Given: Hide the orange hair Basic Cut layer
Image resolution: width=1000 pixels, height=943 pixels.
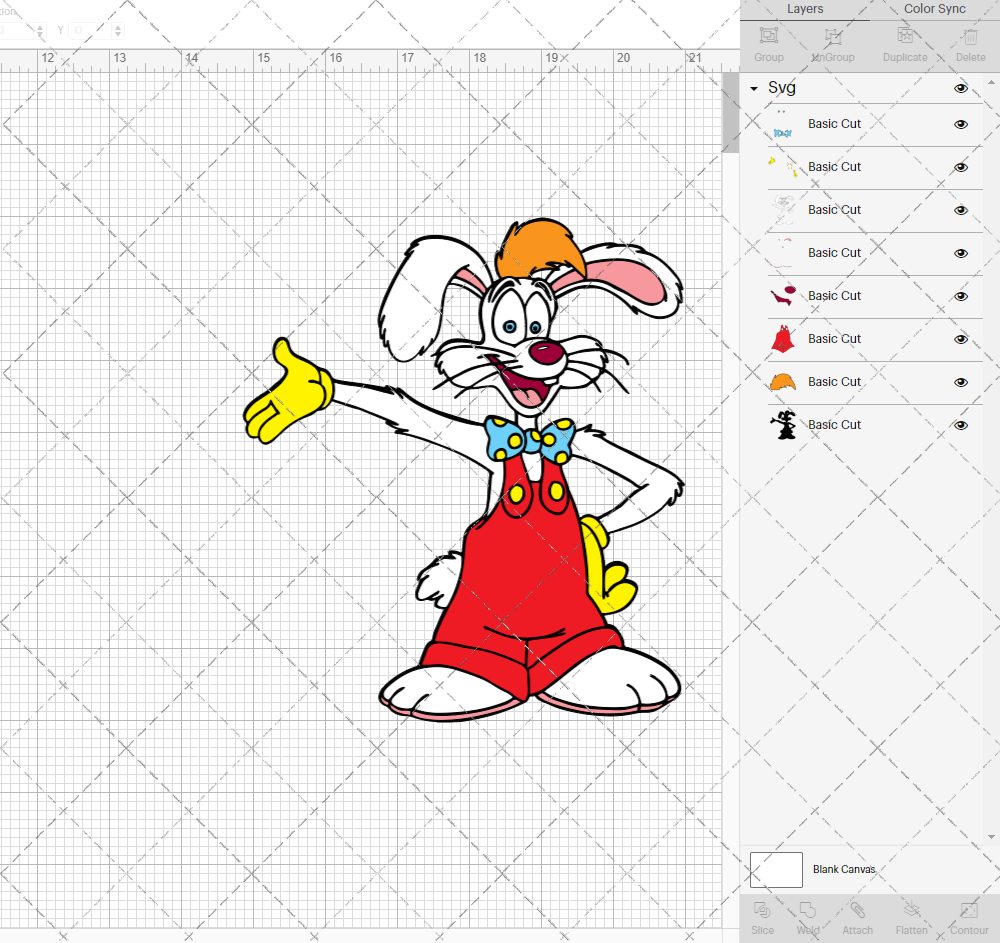Looking at the screenshot, I should pos(960,381).
